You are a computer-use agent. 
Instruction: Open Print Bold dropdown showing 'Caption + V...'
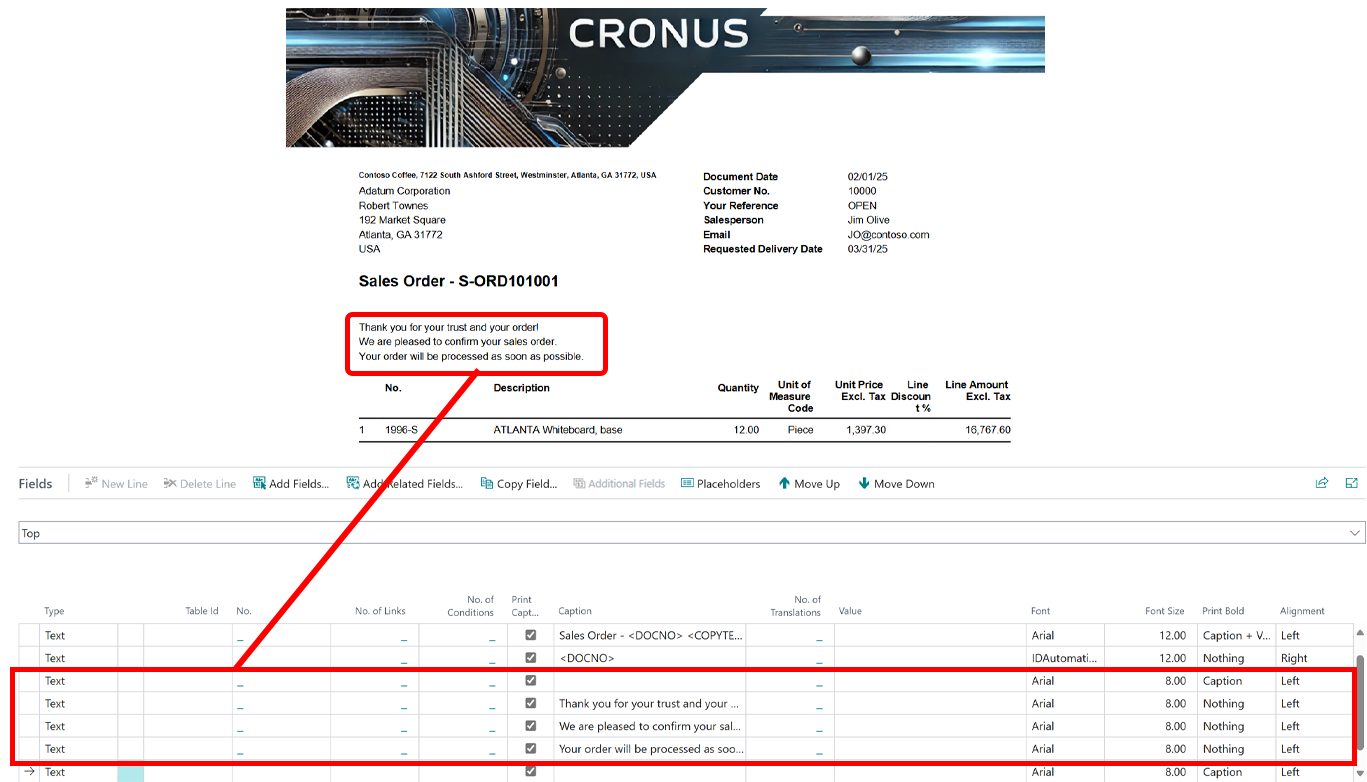(x=1235, y=635)
